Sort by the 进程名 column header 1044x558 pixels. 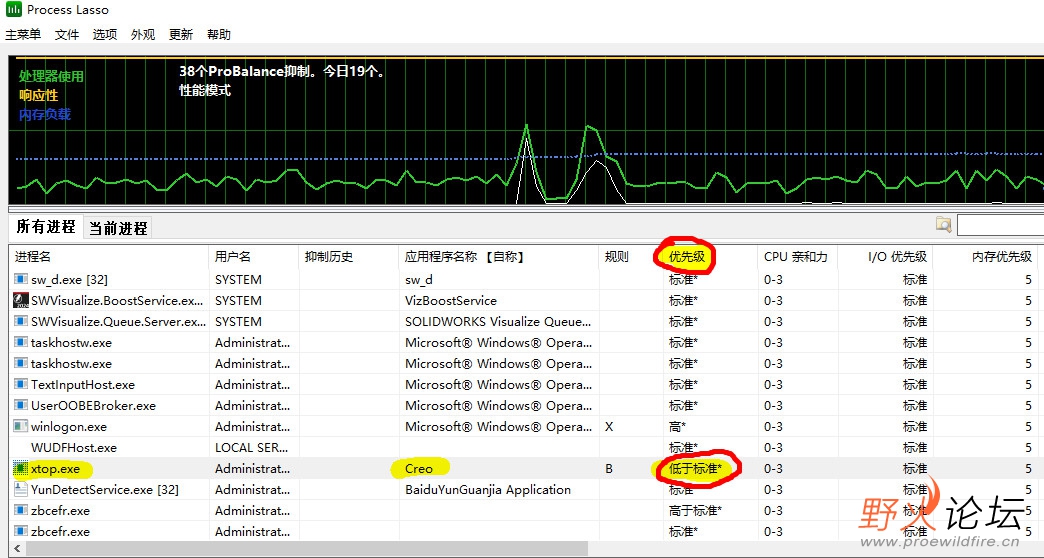point(109,256)
